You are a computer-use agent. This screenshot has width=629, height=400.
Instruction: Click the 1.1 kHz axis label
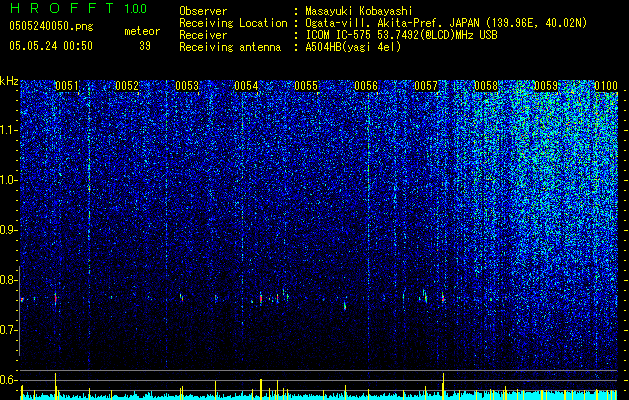9,130
